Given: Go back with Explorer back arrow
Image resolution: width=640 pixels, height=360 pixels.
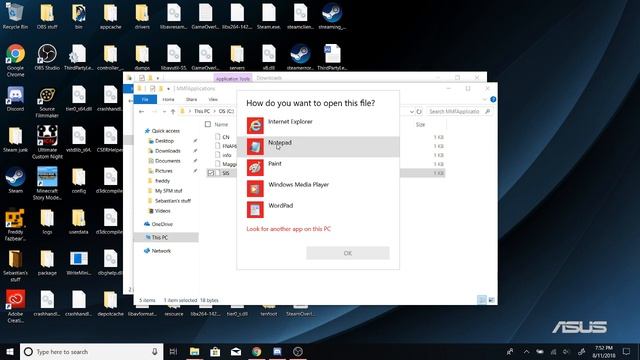Looking at the screenshot, I should click(141, 111).
